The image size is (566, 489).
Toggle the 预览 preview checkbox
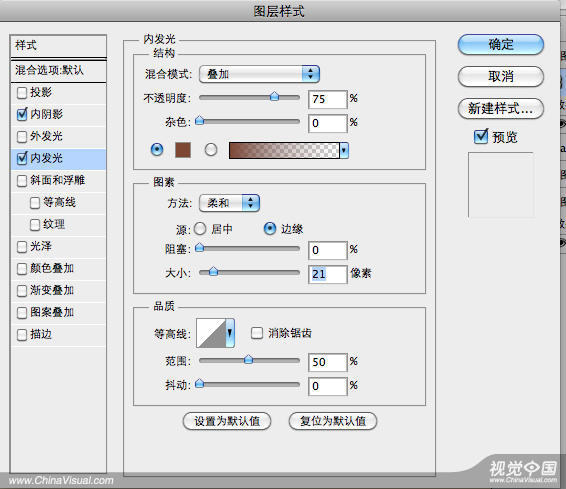[481, 137]
